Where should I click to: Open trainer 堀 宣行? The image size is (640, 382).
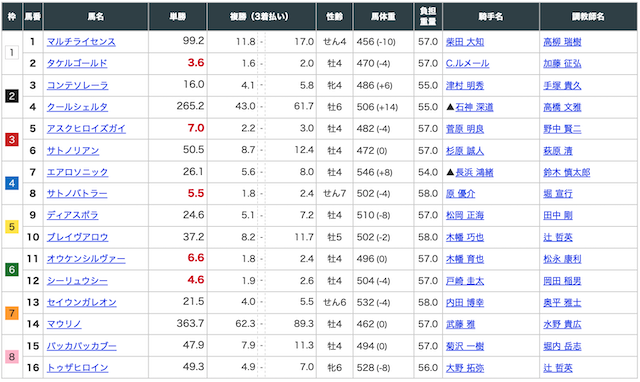pos(558,193)
